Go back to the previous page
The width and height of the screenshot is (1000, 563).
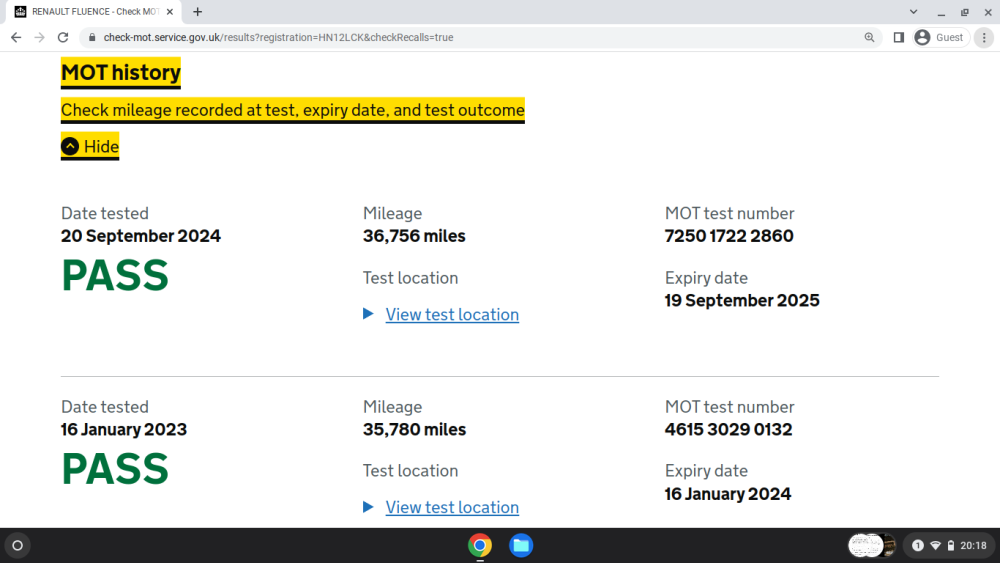(16, 38)
